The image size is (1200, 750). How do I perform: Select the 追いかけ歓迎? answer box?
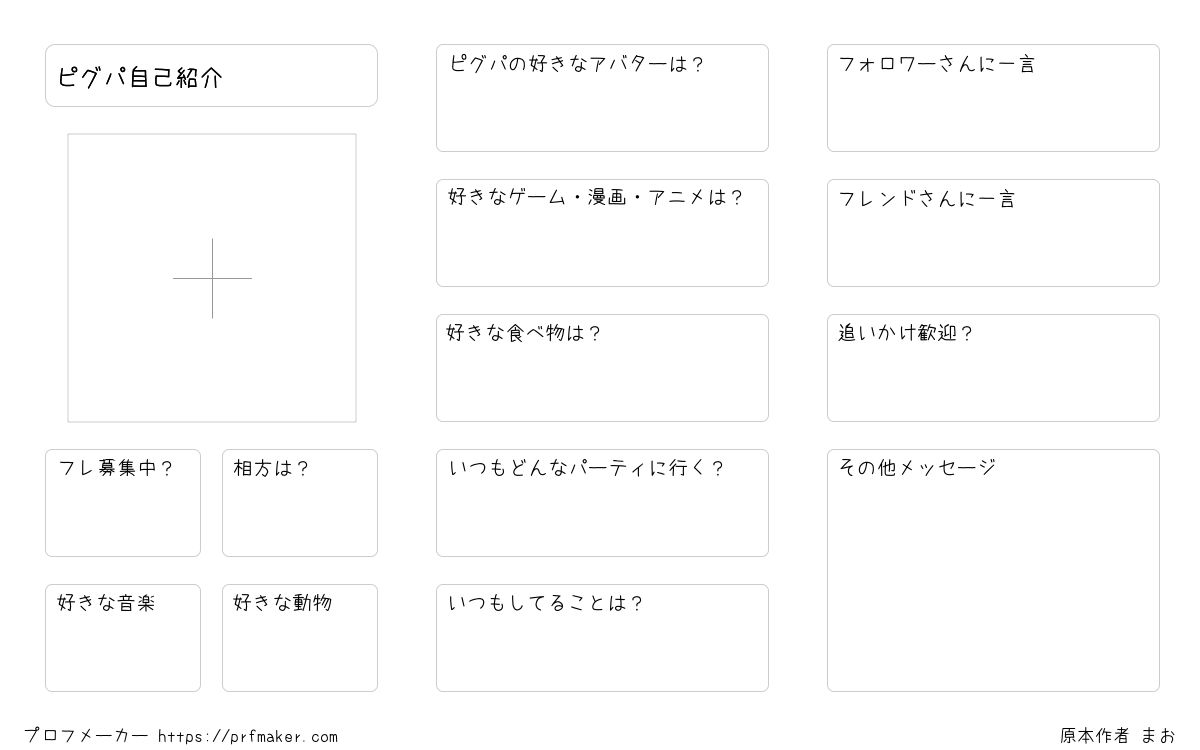993,368
